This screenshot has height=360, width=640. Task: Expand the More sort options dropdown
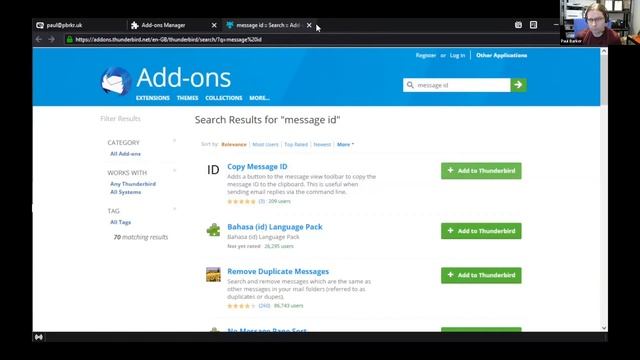tap(345, 144)
